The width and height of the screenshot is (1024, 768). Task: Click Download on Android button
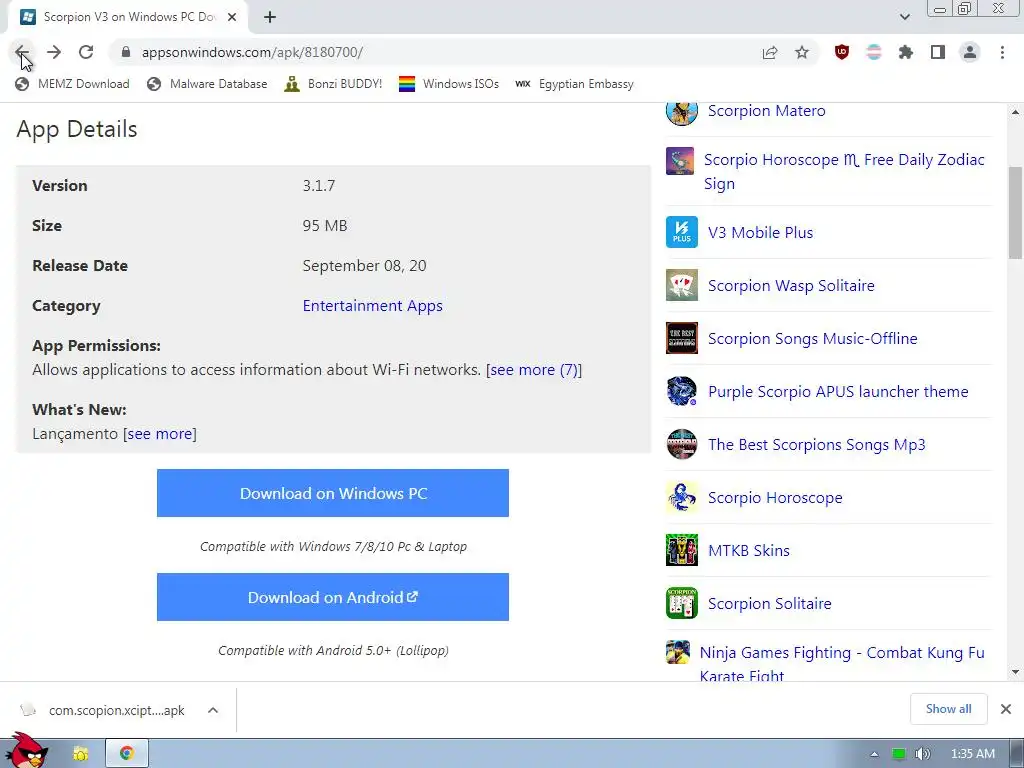(332, 597)
